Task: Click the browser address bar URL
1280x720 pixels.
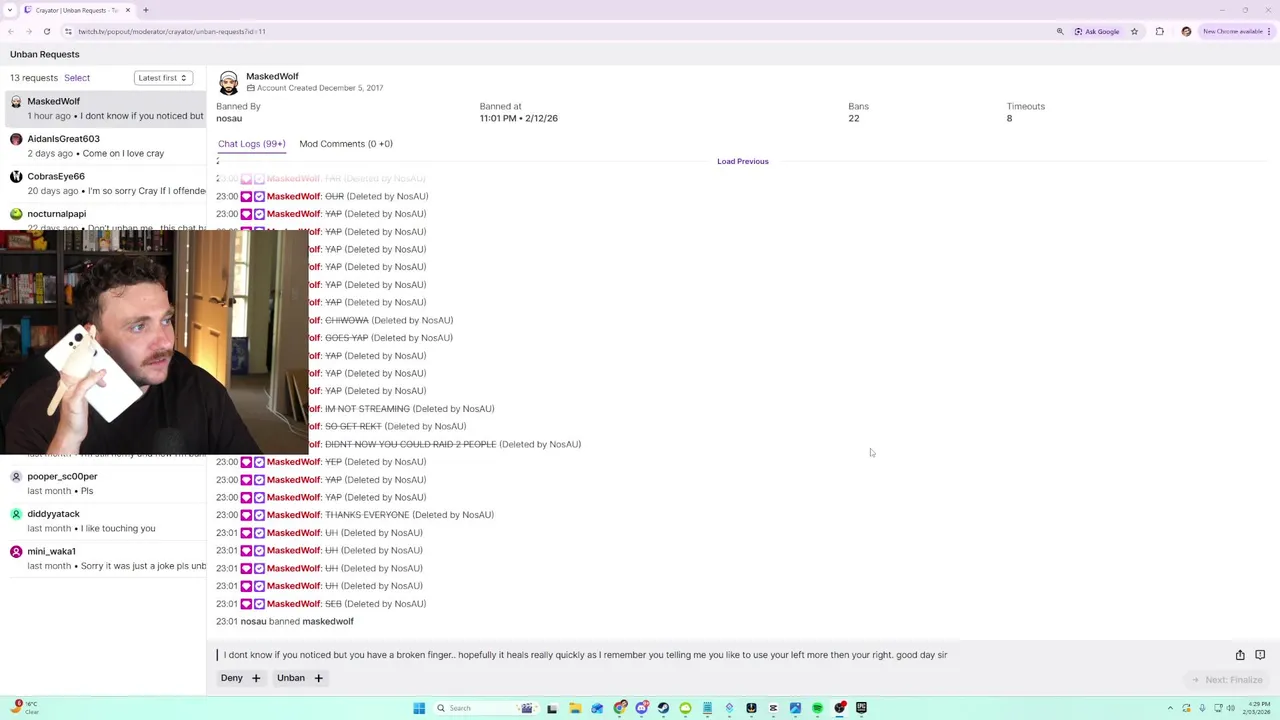Action: (x=171, y=31)
